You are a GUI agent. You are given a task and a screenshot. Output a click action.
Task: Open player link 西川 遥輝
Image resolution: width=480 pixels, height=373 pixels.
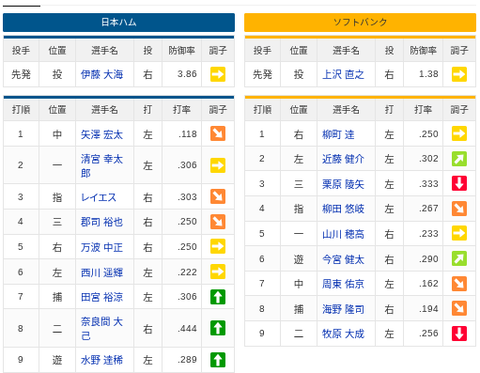pos(102,273)
